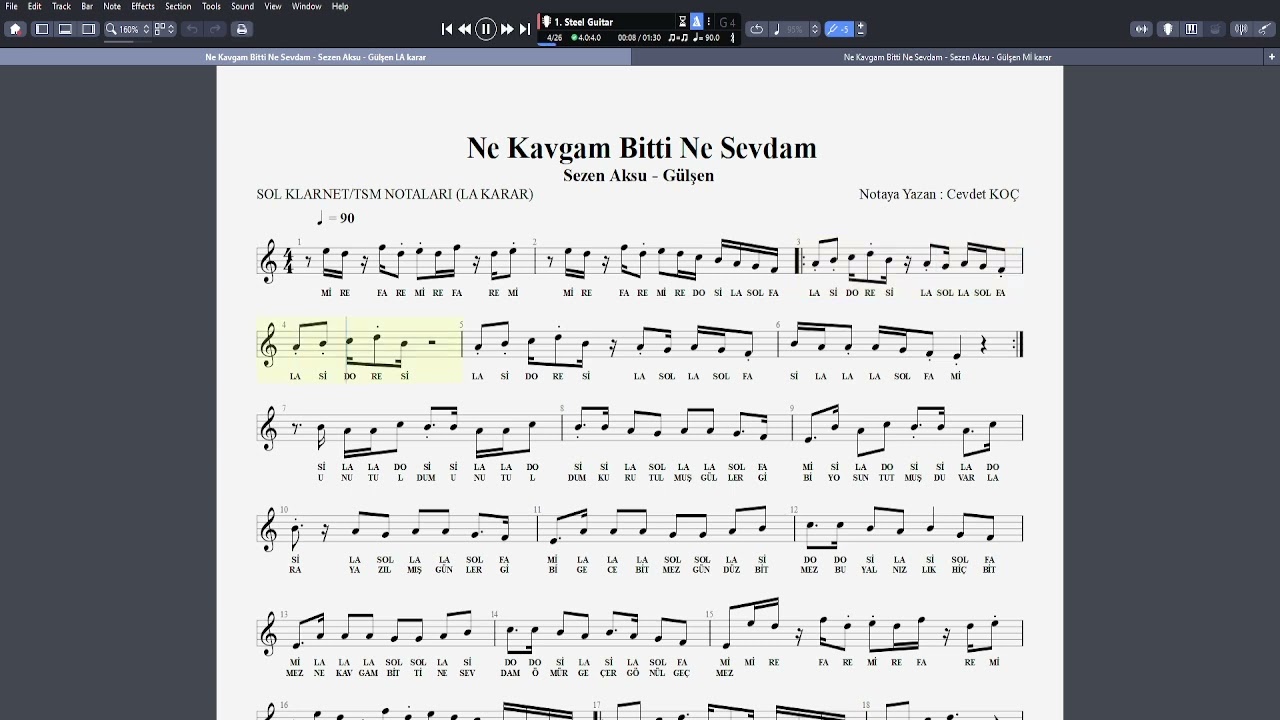Jump to the last bar
This screenshot has width=1280, height=720.
point(525,29)
